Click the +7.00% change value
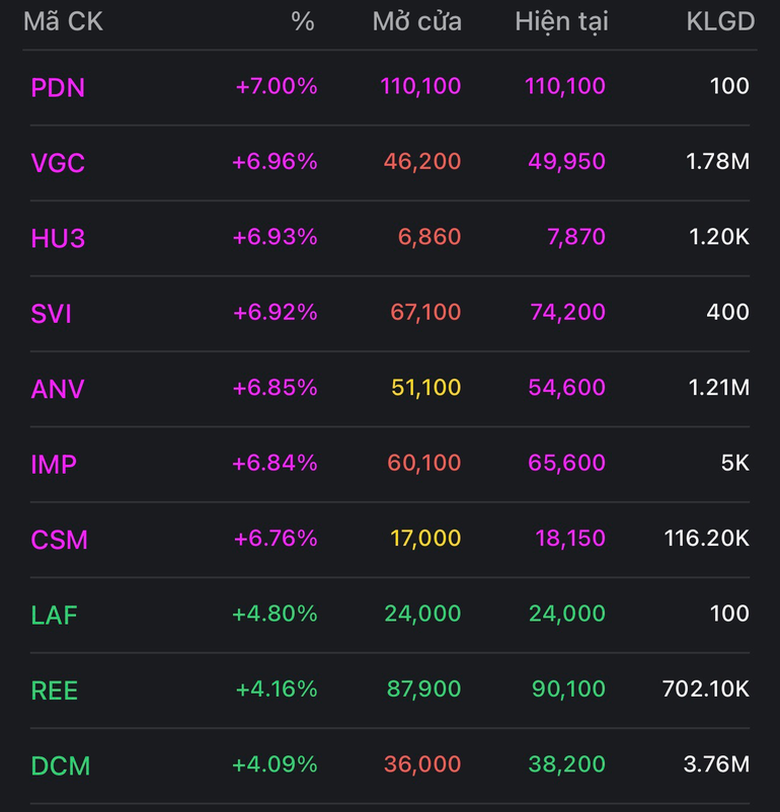The width and height of the screenshot is (780, 812). point(276,86)
